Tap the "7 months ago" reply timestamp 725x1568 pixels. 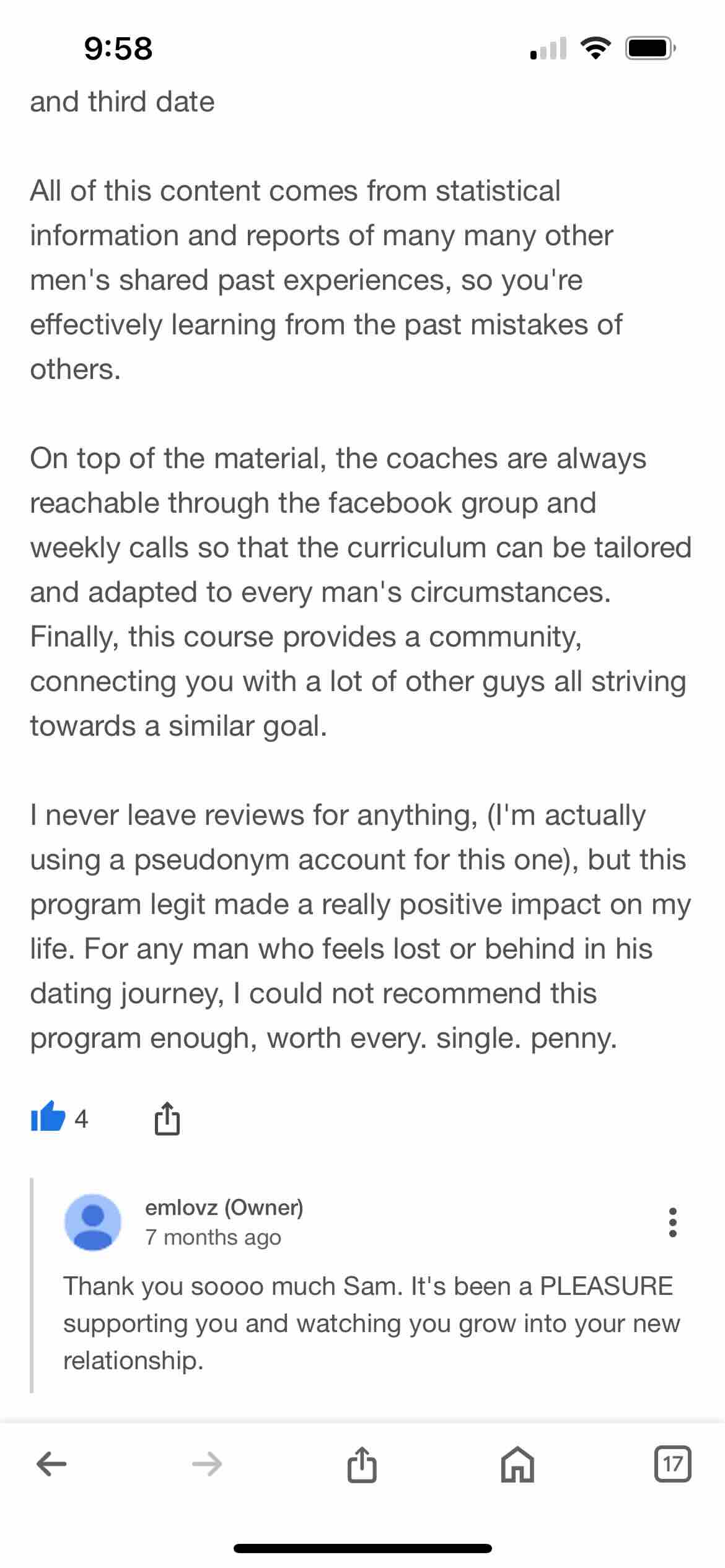213,1237
